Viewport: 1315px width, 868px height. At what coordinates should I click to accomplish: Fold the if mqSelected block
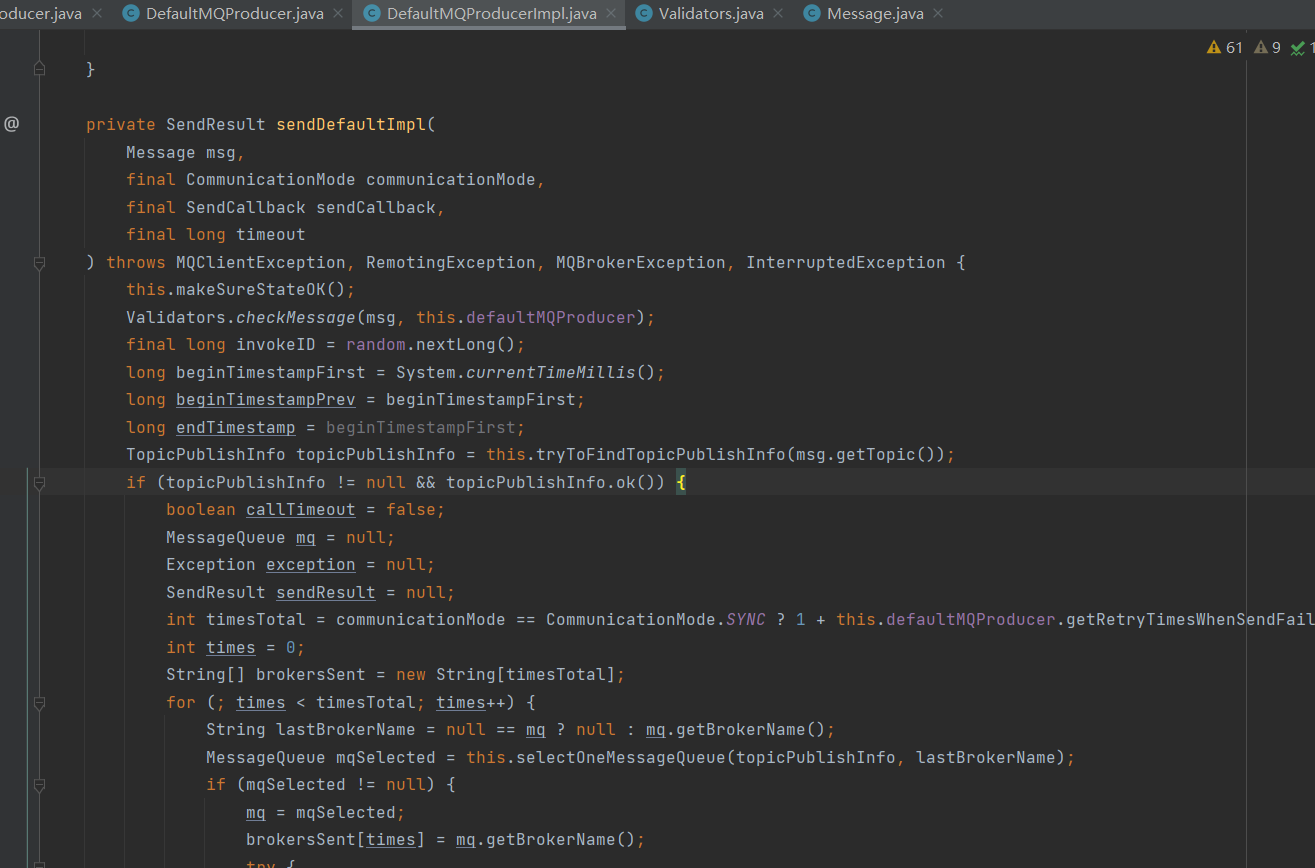point(39,785)
